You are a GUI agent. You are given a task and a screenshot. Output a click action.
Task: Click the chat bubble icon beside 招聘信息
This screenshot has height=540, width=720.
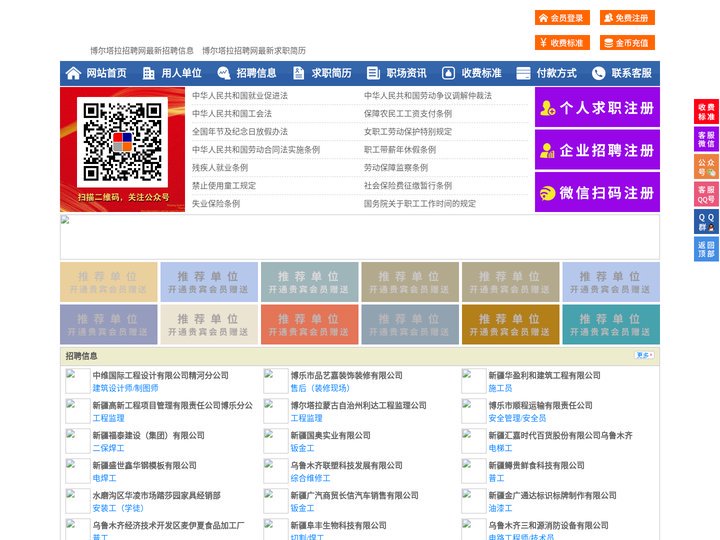(224, 73)
